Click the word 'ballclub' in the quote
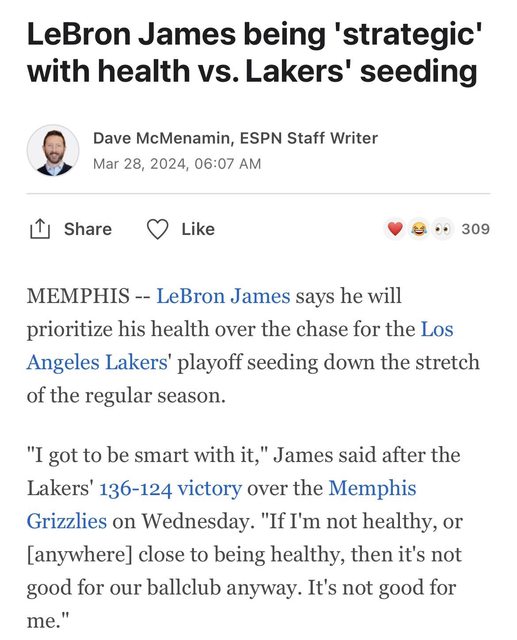This screenshot has height=640, width=517. pyautogui.click(x=184, y=588)
